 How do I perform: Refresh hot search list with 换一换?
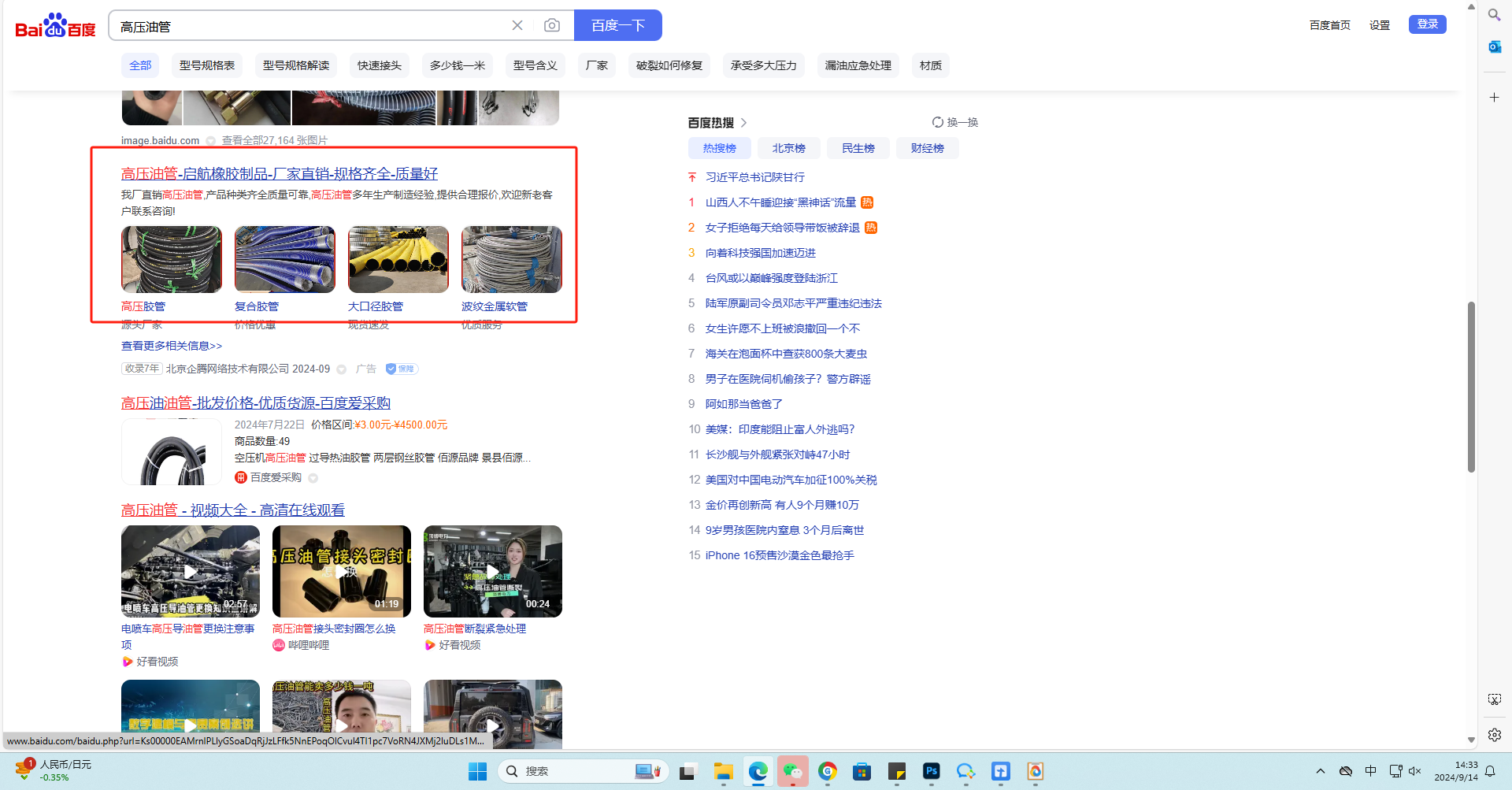(954, 122)
